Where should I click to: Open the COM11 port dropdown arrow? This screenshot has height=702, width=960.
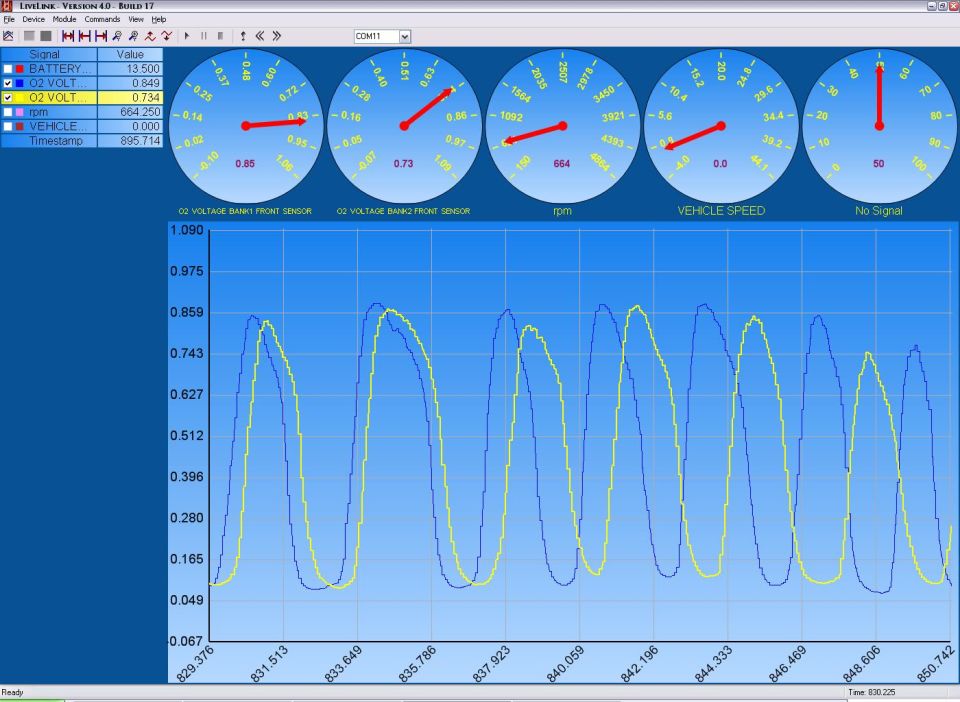405,37
